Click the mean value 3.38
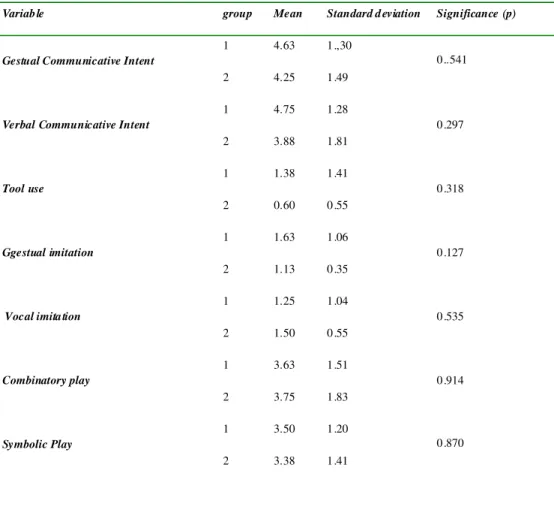 click(284, 461)
